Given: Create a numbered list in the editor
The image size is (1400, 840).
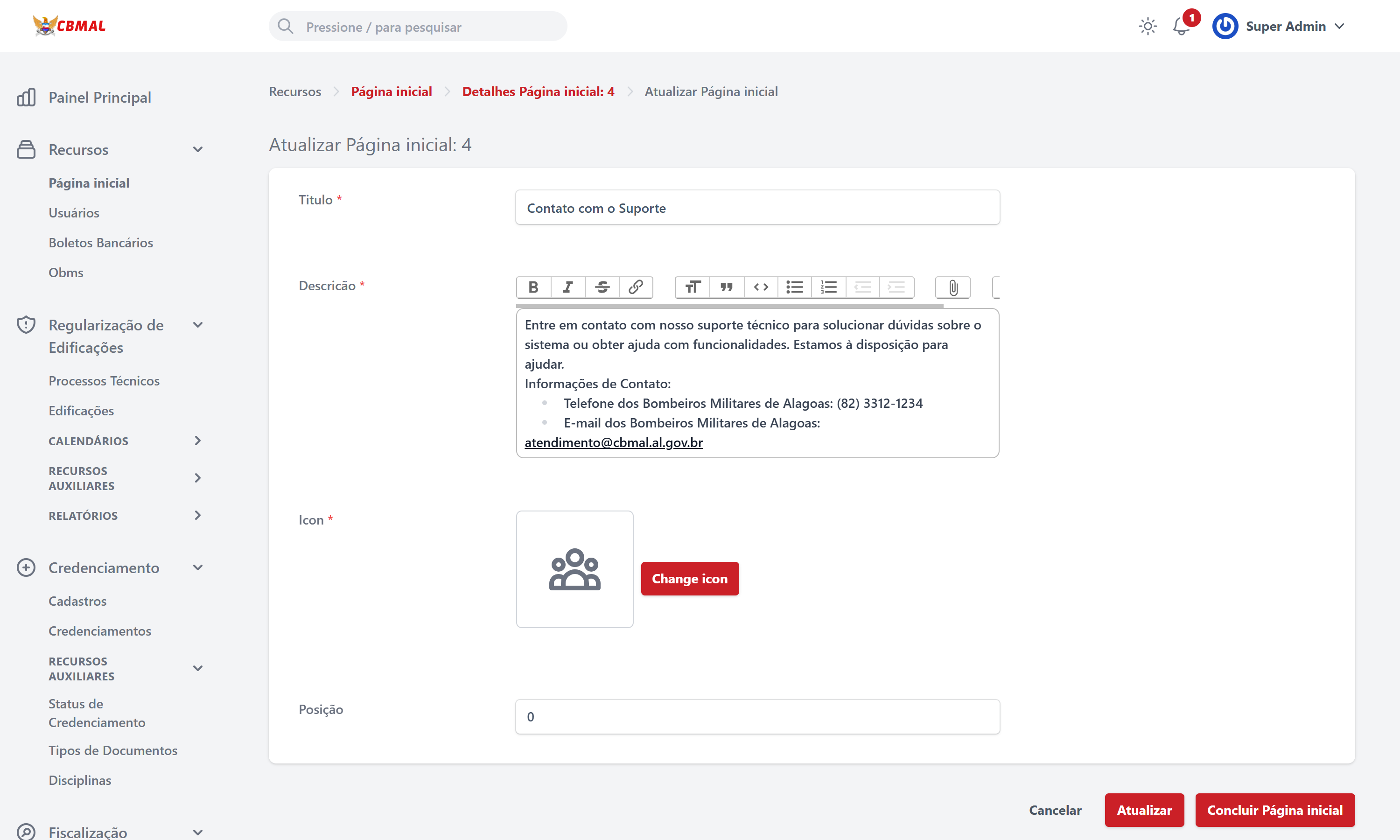Looking at the screenshot, I should point(828,287).
